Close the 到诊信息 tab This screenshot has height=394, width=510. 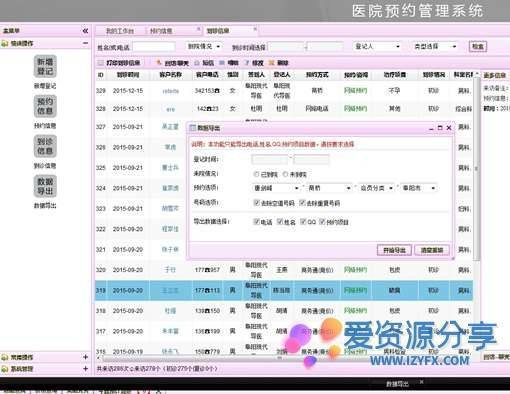pyautogui.click(x=255, y=29)
